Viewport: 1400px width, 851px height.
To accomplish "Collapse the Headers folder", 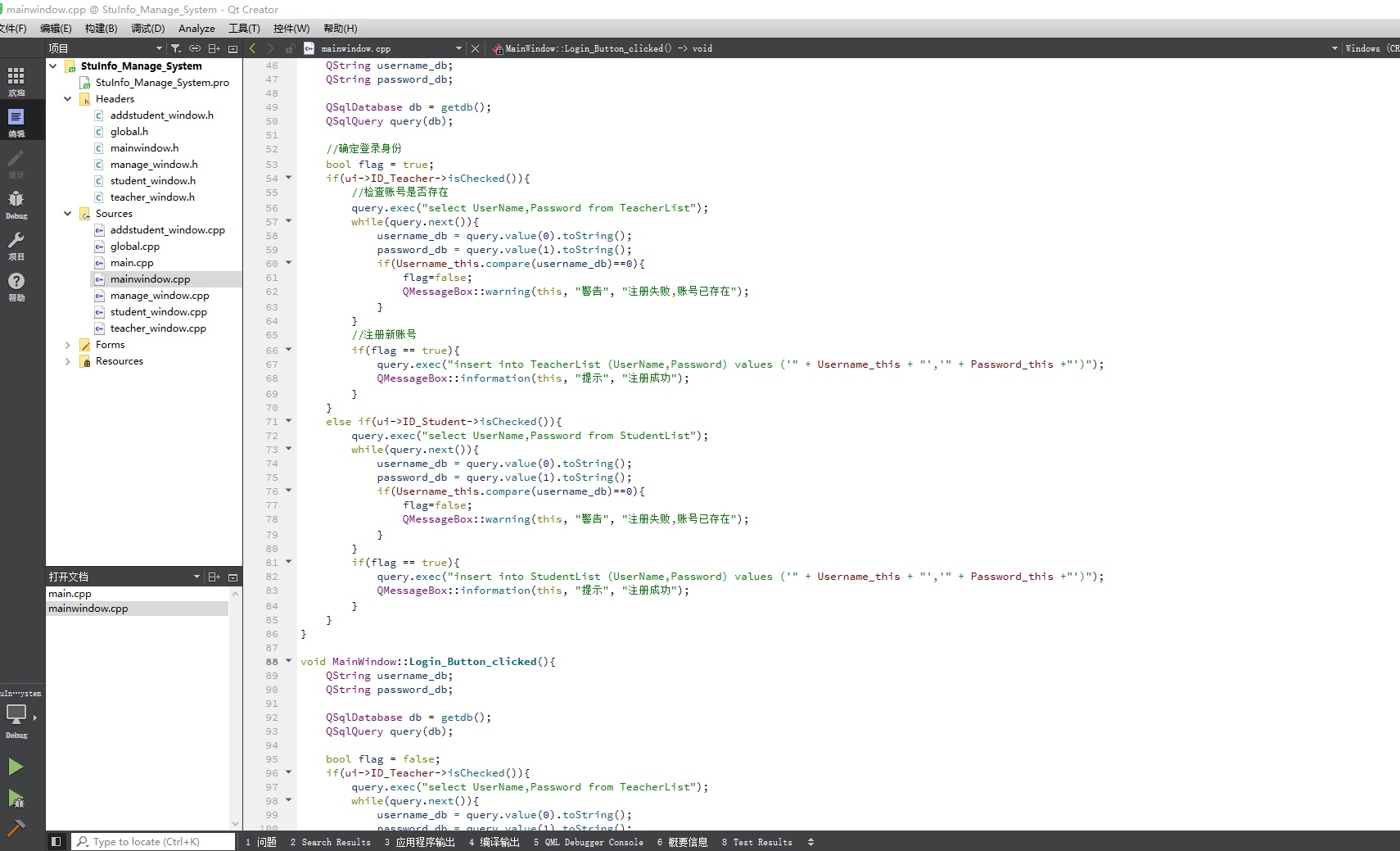I will 68,98.
